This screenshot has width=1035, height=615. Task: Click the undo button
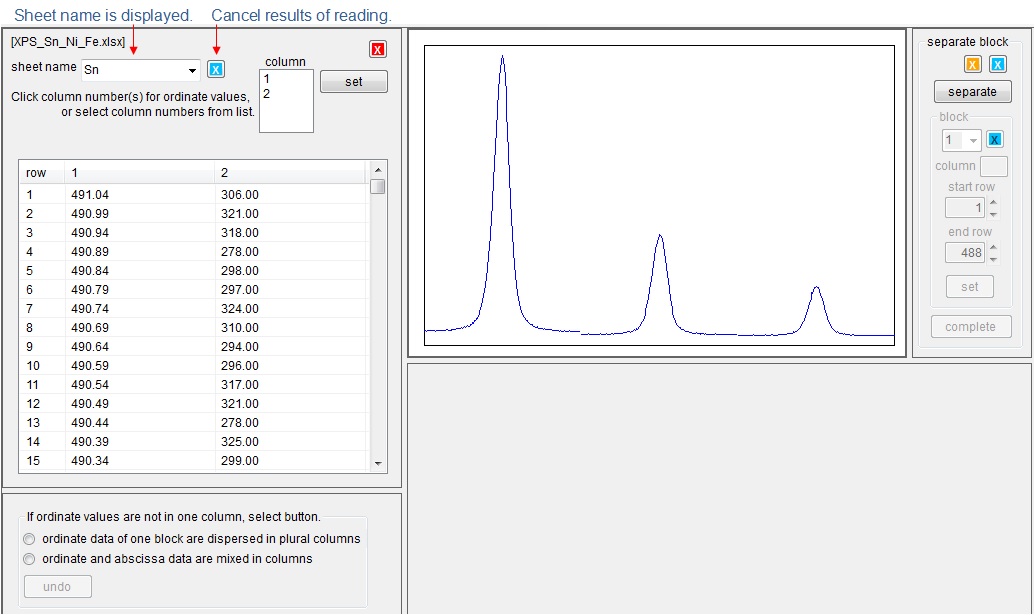pyautogui.click(x=57, y=587)
